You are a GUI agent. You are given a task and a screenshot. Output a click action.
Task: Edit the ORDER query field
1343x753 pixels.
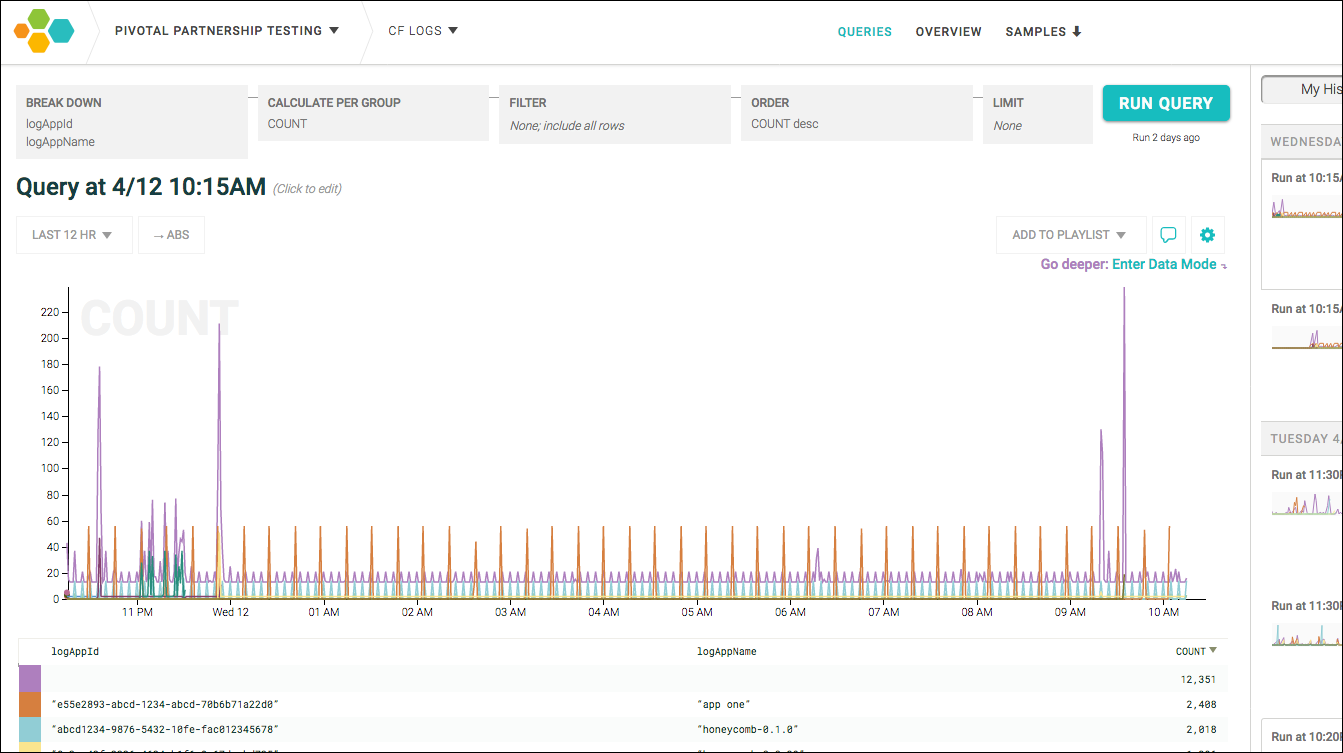pyautogui.click(x=857, y=112)
